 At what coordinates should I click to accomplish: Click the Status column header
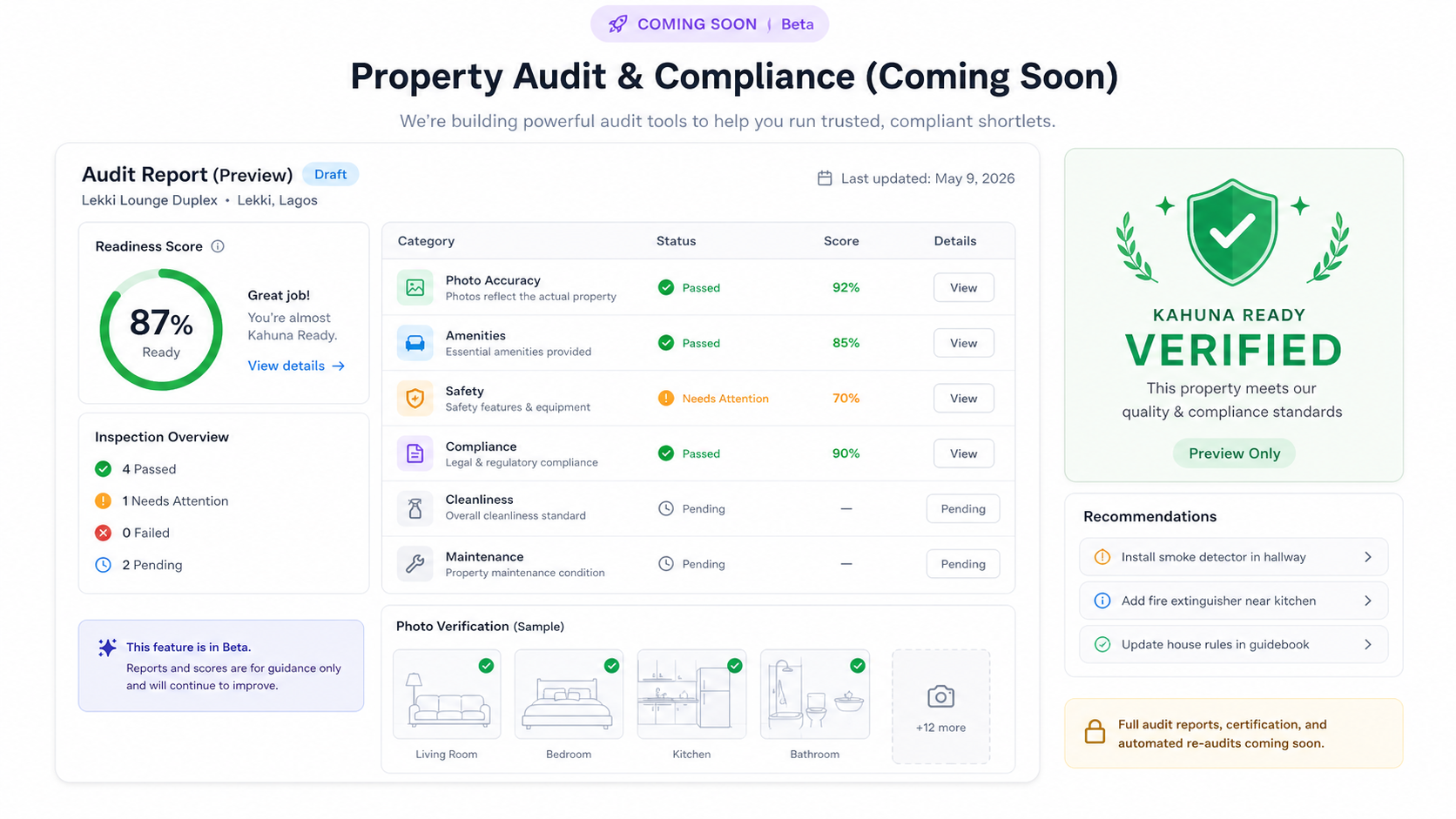[676, 241]
